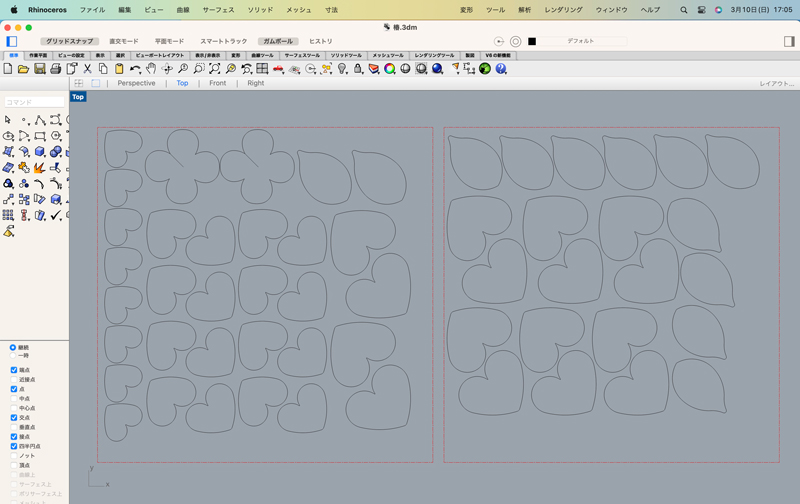Click the Save file floppy disk icon
The image size is (800, 504).
coord(39,69)
